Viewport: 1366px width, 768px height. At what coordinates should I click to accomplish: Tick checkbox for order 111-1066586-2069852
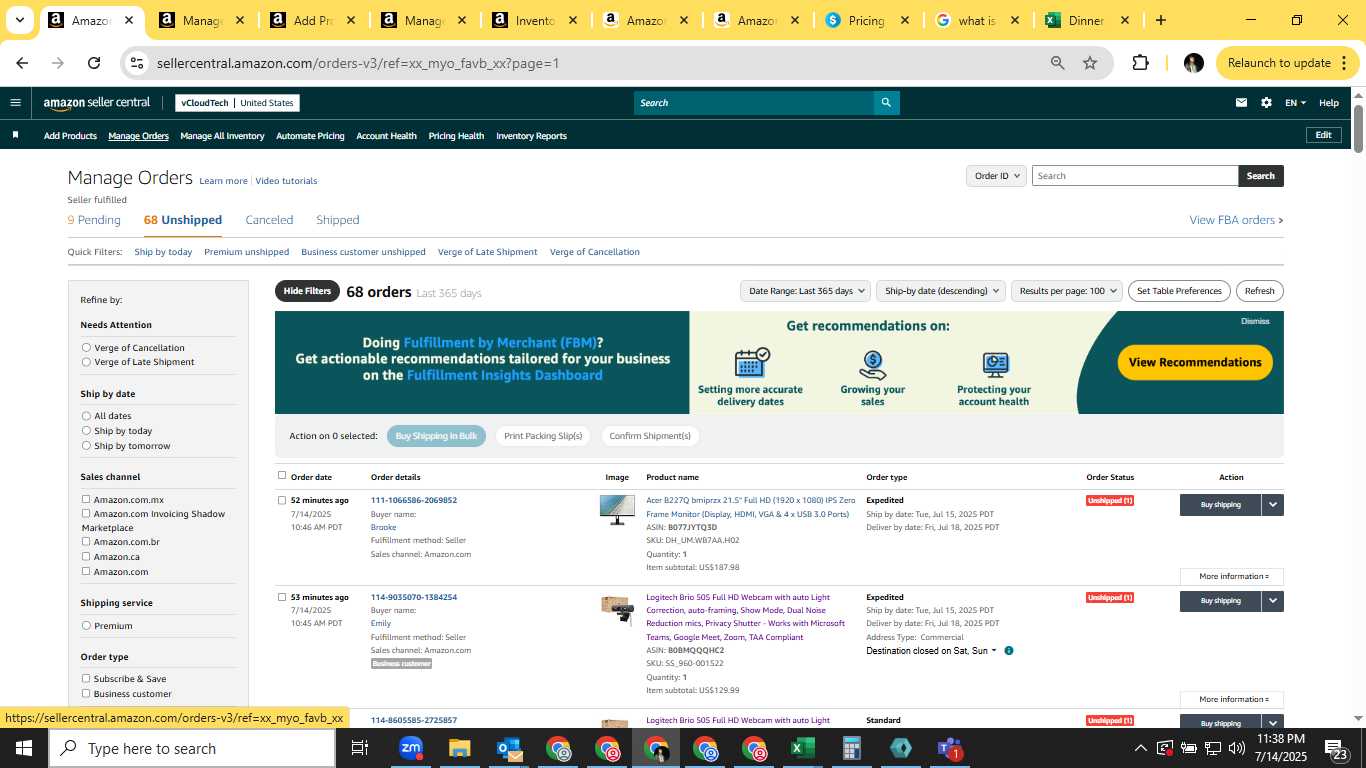click(x=282, y=500)
